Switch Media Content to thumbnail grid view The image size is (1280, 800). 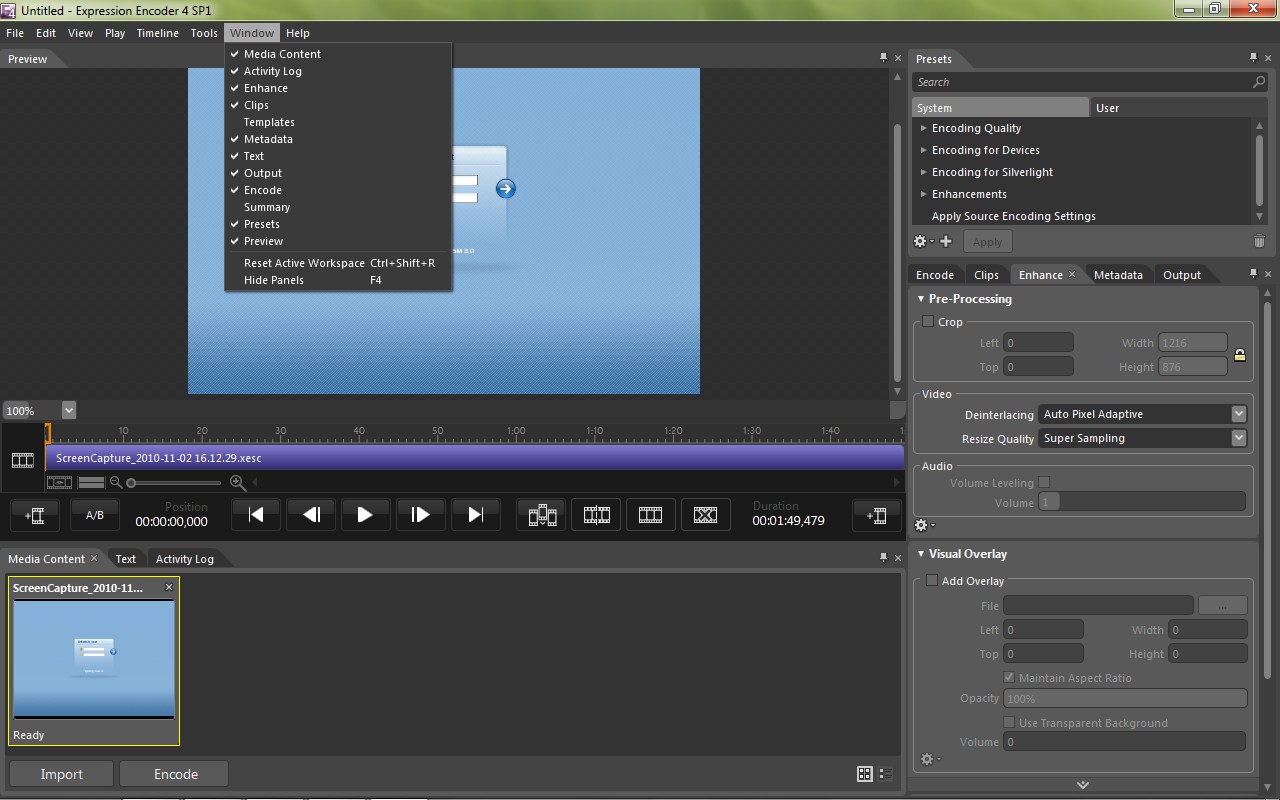click(865, 774)
